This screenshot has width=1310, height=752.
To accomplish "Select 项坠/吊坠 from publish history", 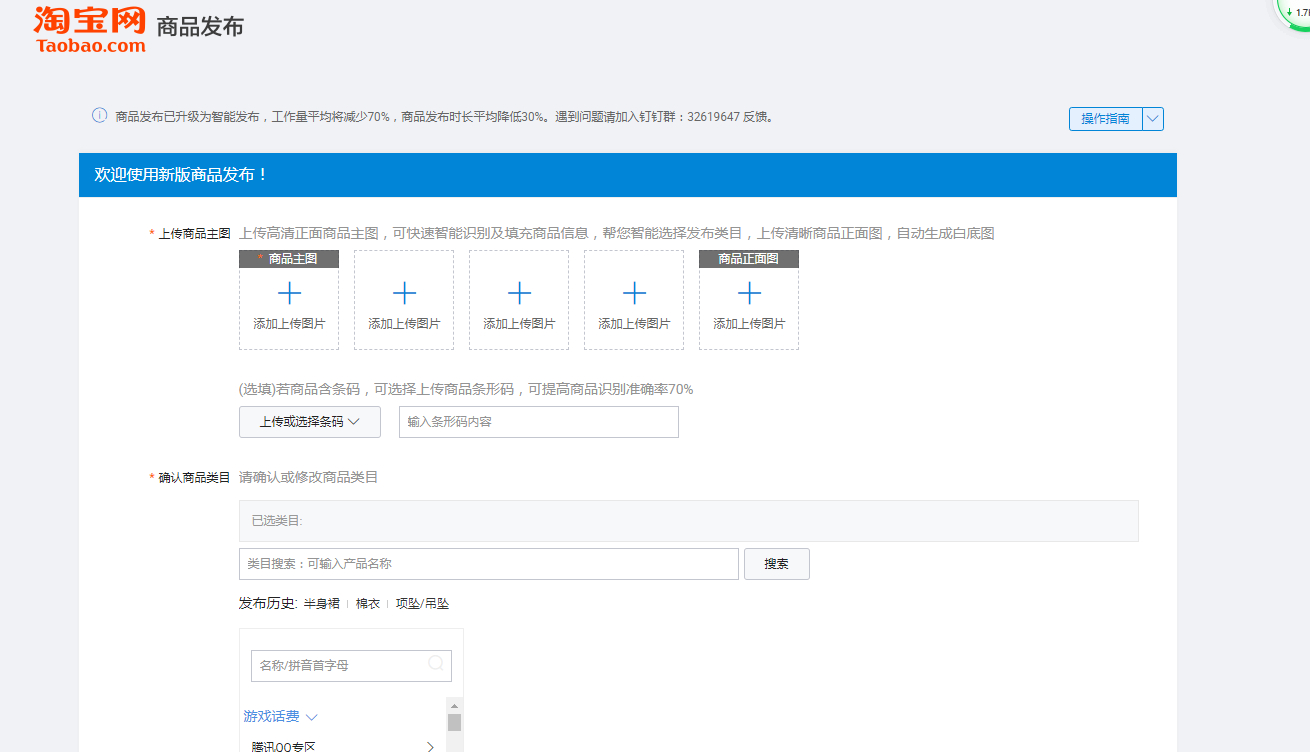I will click(422, 603).
